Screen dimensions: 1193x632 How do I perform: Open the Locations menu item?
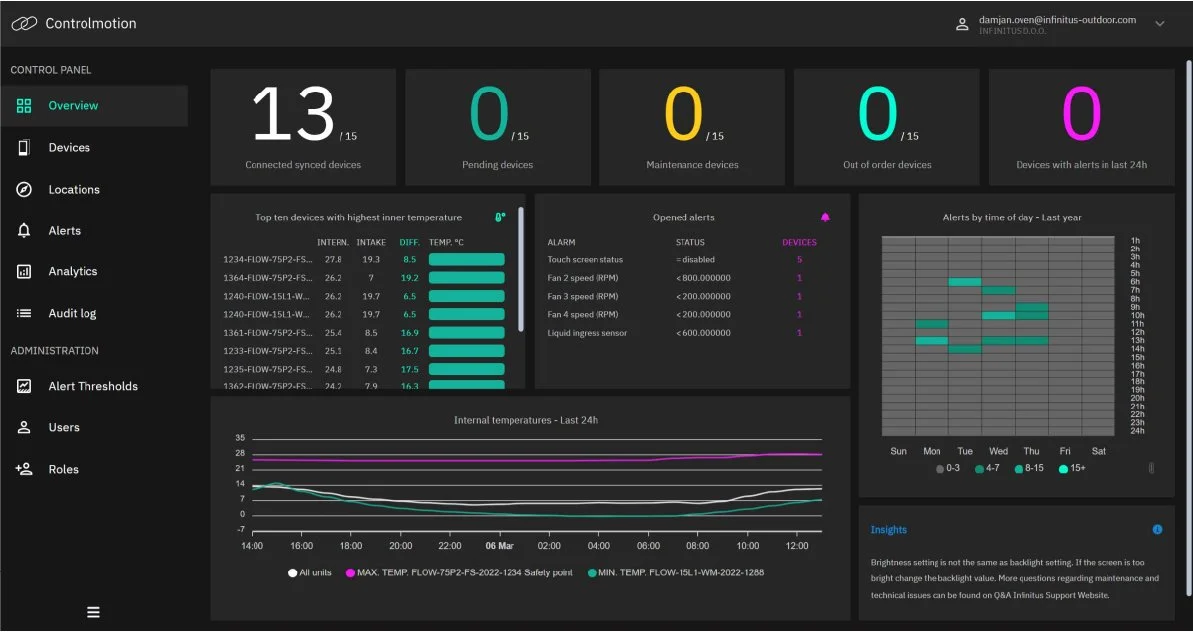tap(94, 189)
